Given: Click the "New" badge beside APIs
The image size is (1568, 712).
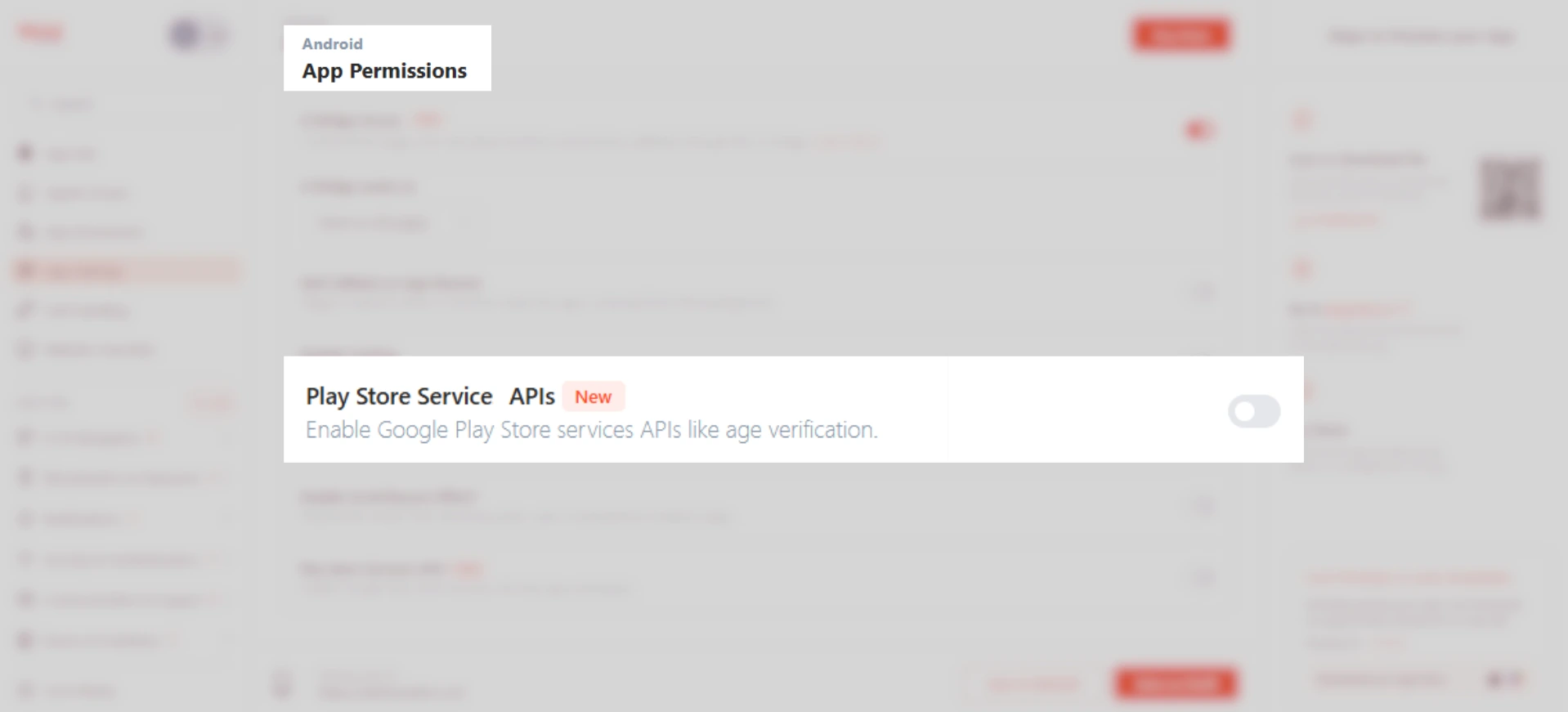Looking at the screenshot, I should pyautogui.click(x=593, y=396).
